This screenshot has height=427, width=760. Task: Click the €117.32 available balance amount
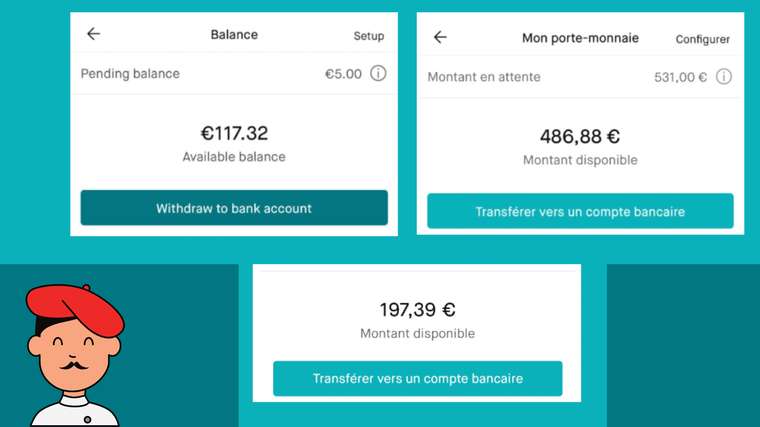click(234, 133)
